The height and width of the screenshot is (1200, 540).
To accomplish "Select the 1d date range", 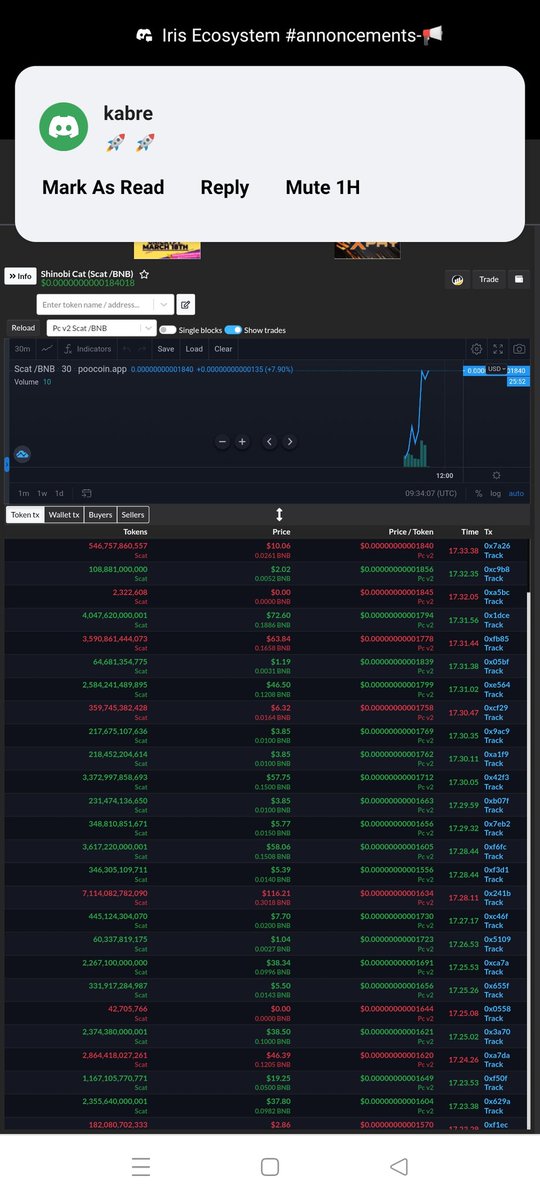I will pos(59,493).
